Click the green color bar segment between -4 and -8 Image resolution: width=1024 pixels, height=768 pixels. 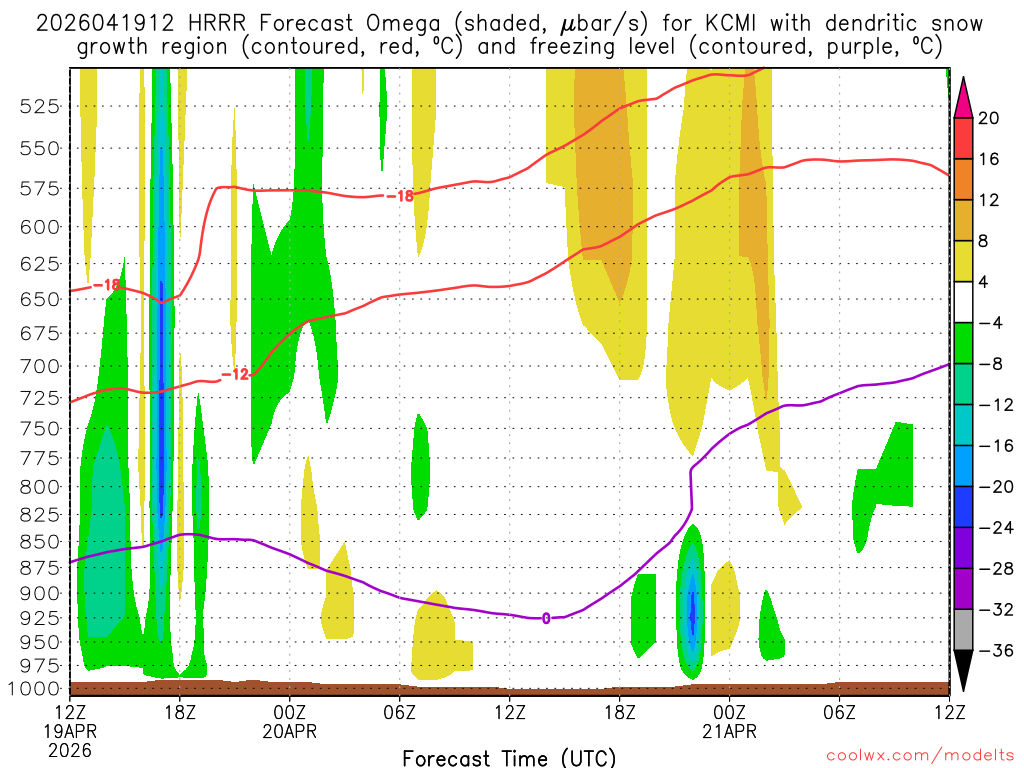tap(963, 344)
